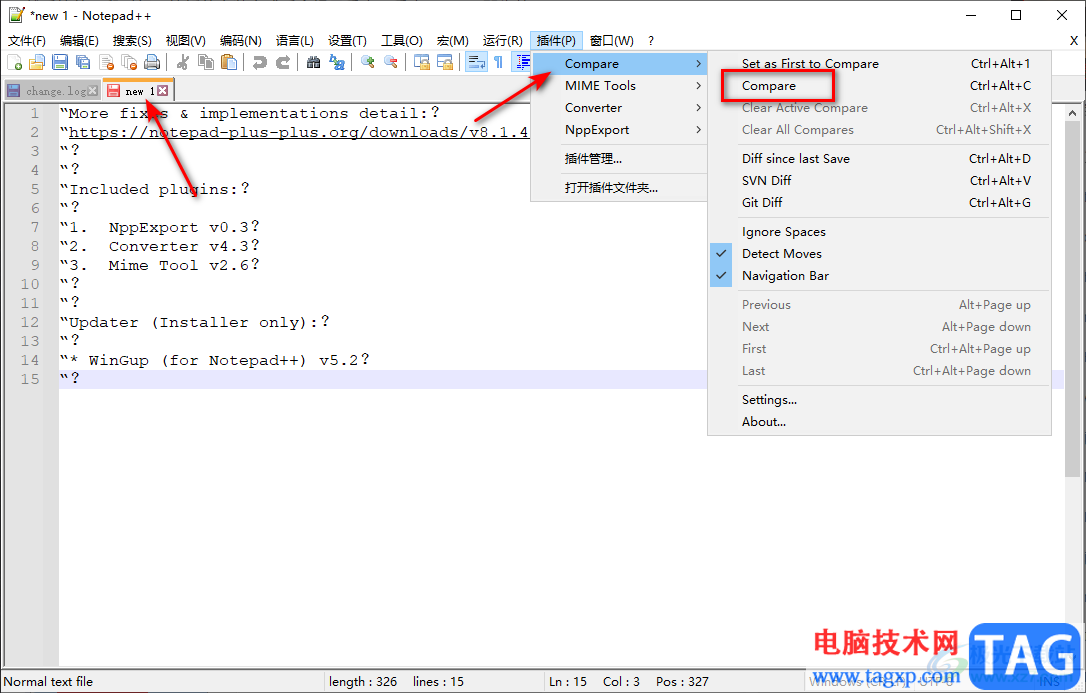Toggle Show All Characters pilcrow icon
This screenshot has width=1086, height=693.
pyautogui.click(x=498, y=63)
